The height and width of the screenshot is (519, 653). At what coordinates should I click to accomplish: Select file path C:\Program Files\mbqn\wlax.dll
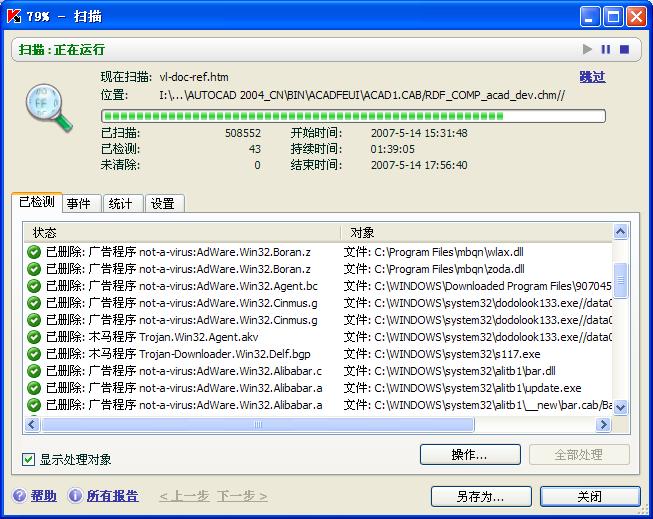point(434,252)
